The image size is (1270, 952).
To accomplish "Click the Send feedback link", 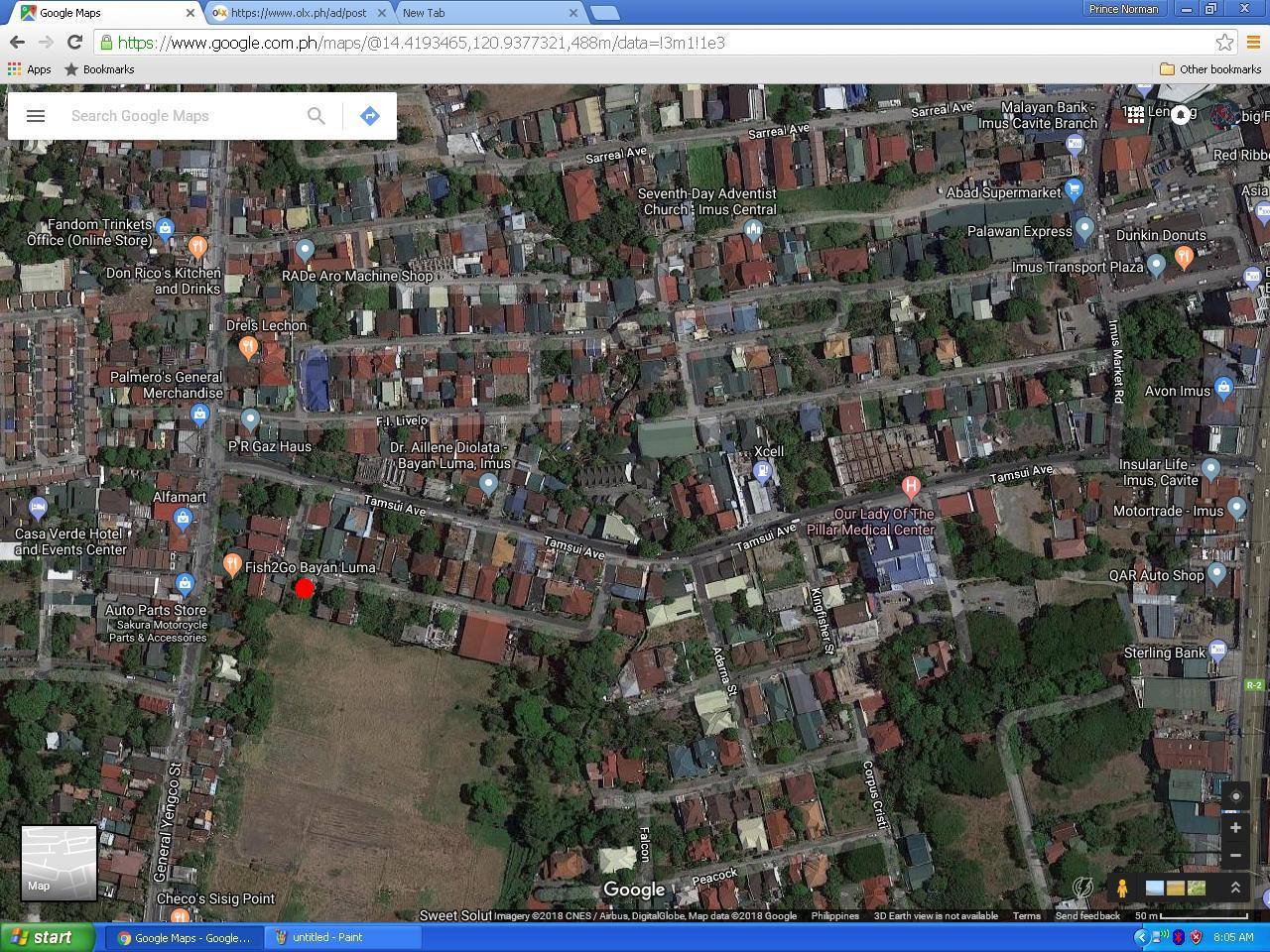I will click(1087, 916).
